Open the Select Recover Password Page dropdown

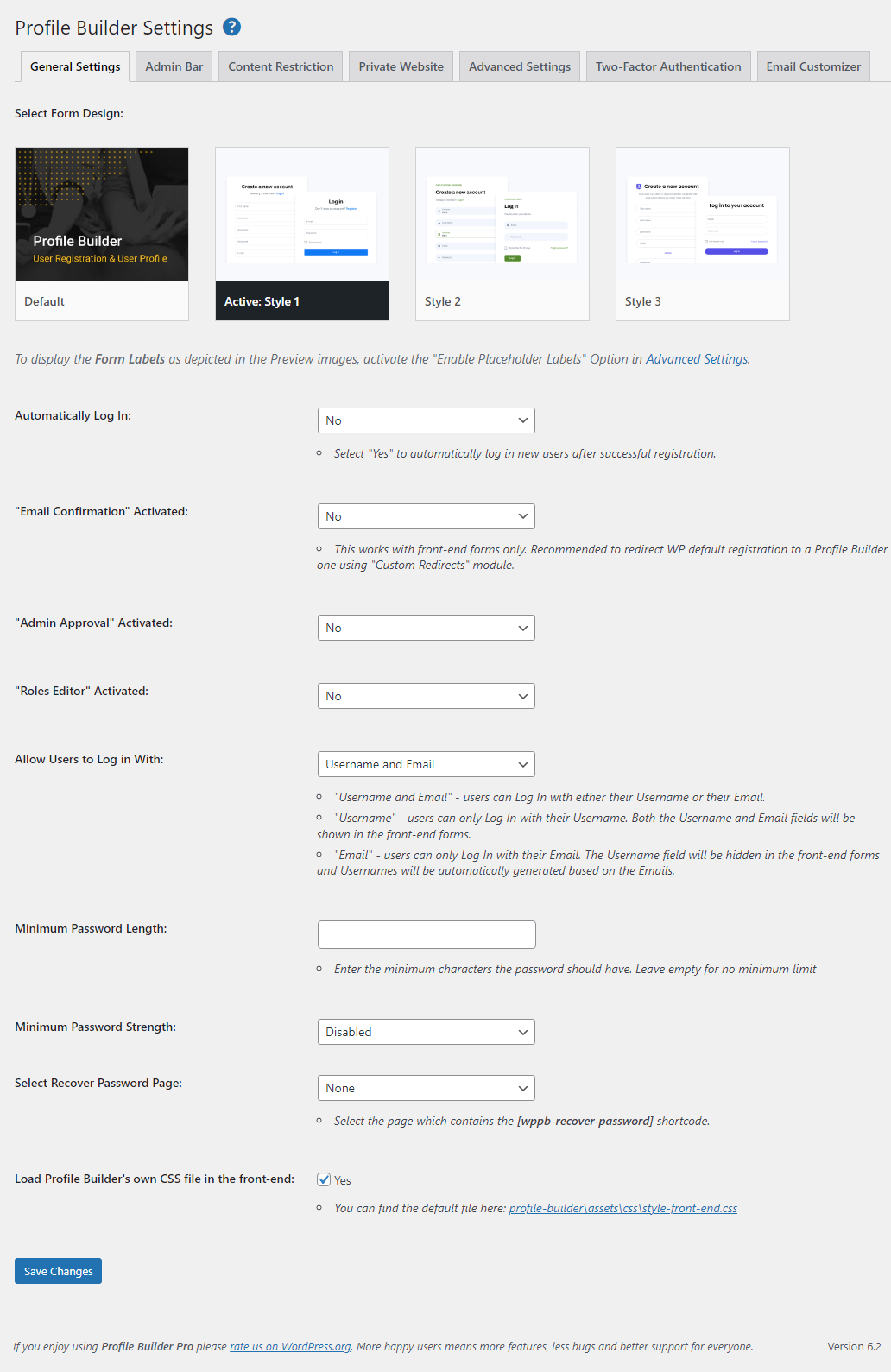[427, 1088]
